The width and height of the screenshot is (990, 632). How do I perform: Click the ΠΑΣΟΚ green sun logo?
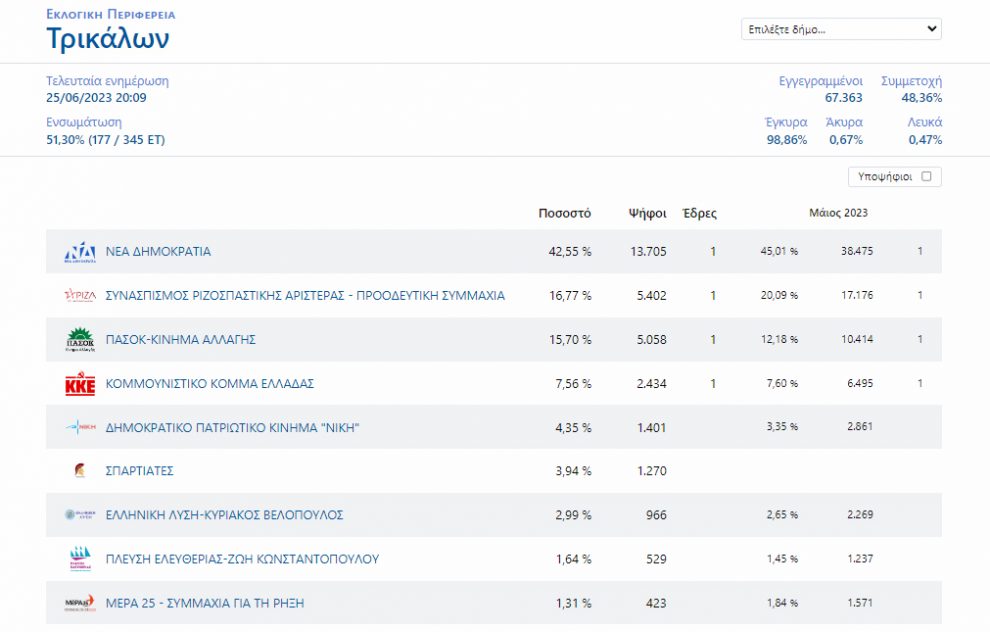tap(80, 340)
